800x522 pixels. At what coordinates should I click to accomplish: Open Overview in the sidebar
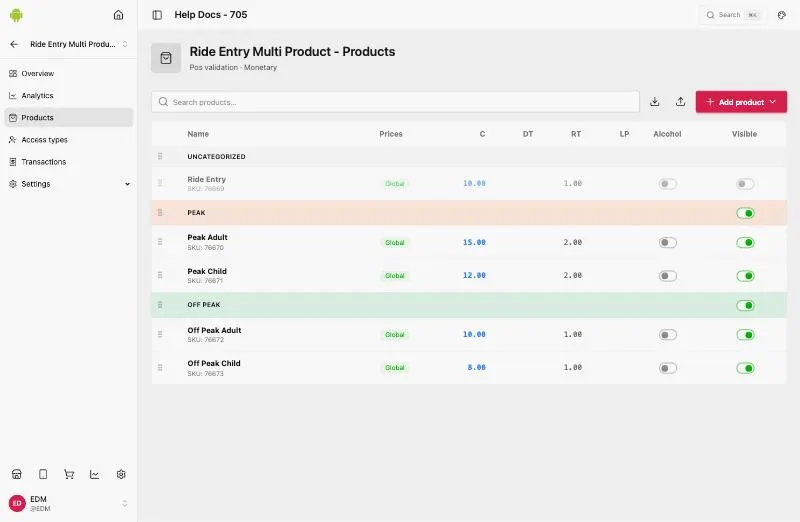69,73
